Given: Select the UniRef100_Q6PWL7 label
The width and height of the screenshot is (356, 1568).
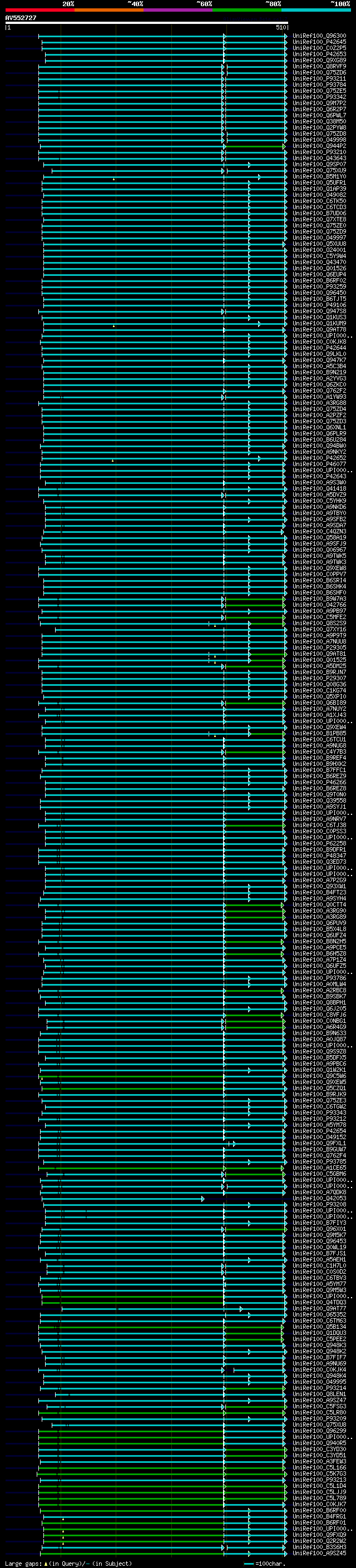Looking at the screenshot, I should click(x=319, y=115).
